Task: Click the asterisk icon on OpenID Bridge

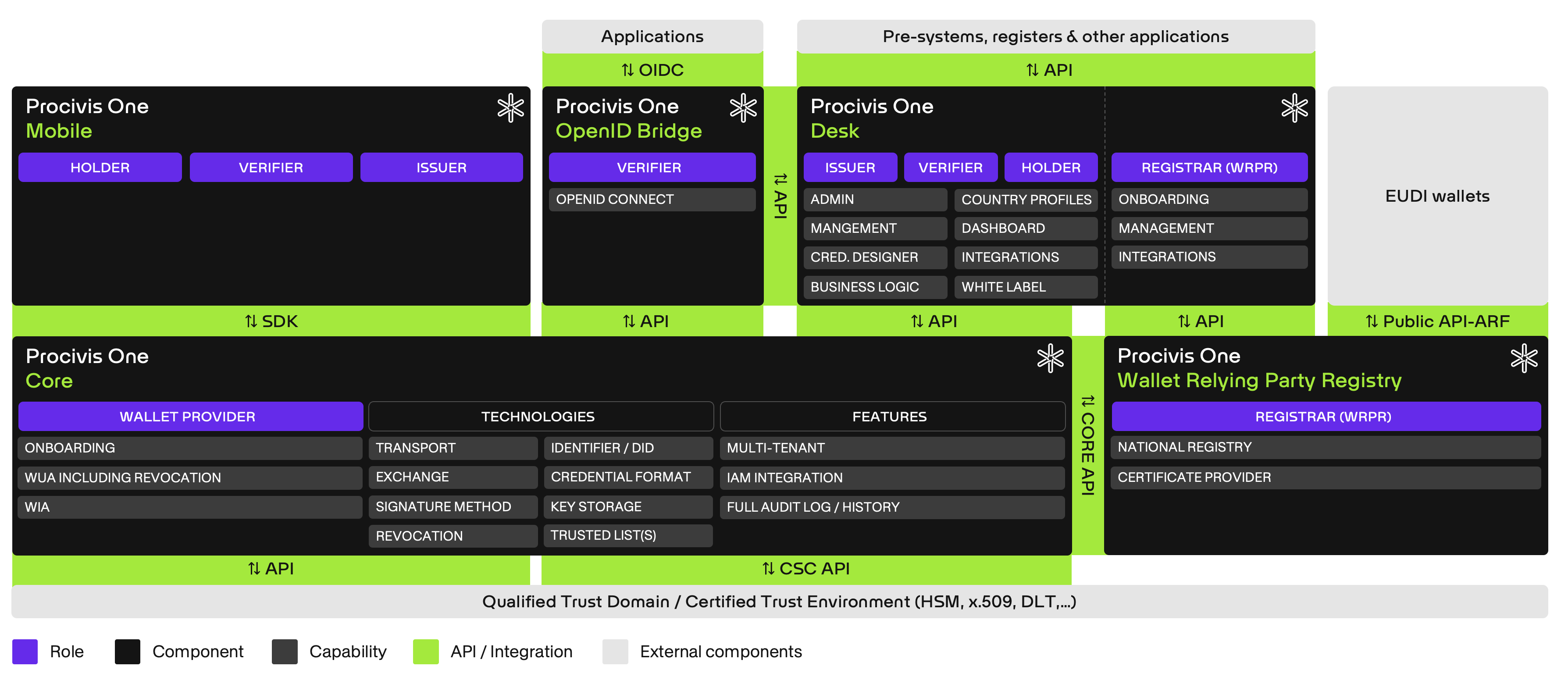Action: [x=743, y=107]
